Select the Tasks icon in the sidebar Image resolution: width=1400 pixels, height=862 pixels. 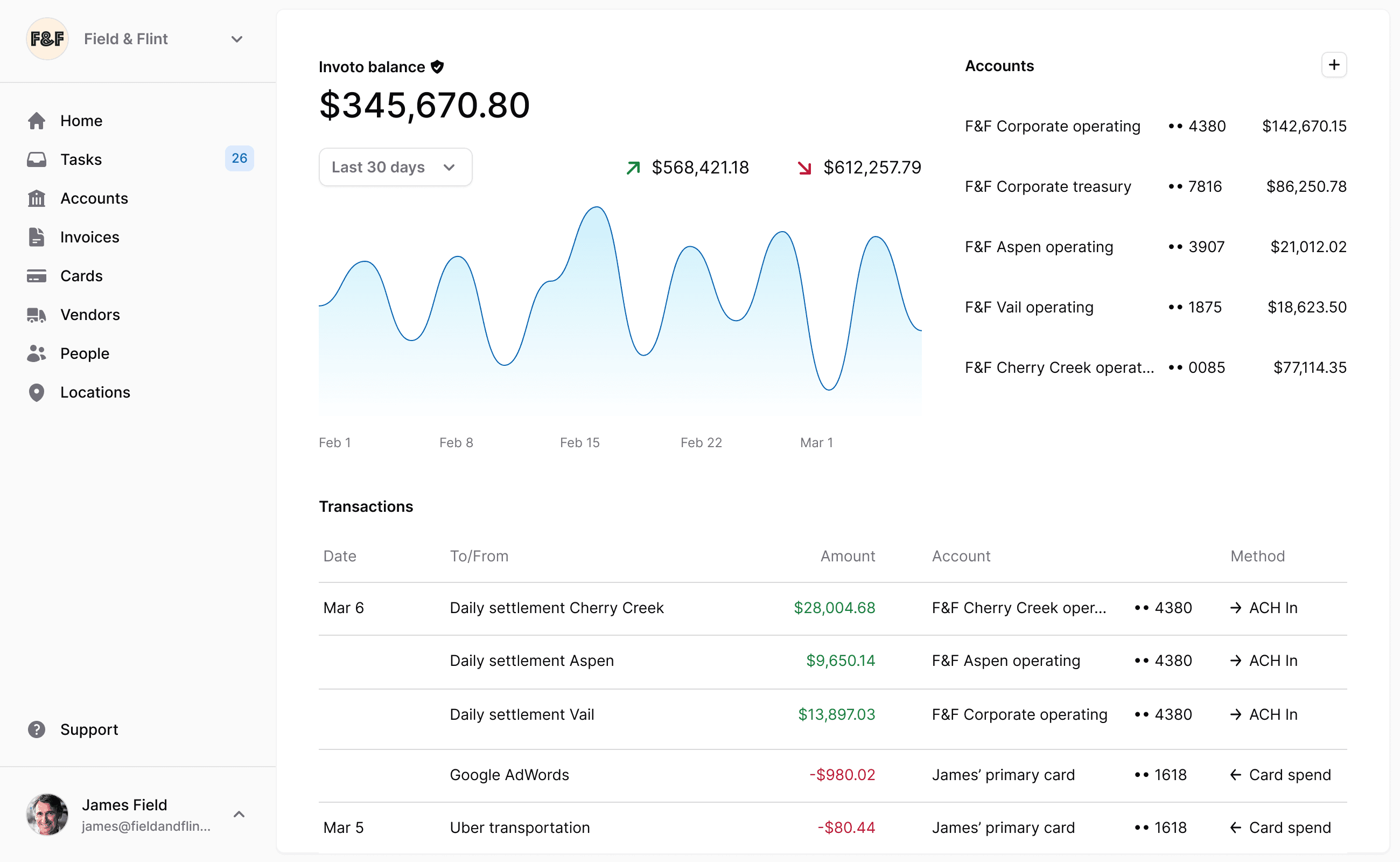37,159
